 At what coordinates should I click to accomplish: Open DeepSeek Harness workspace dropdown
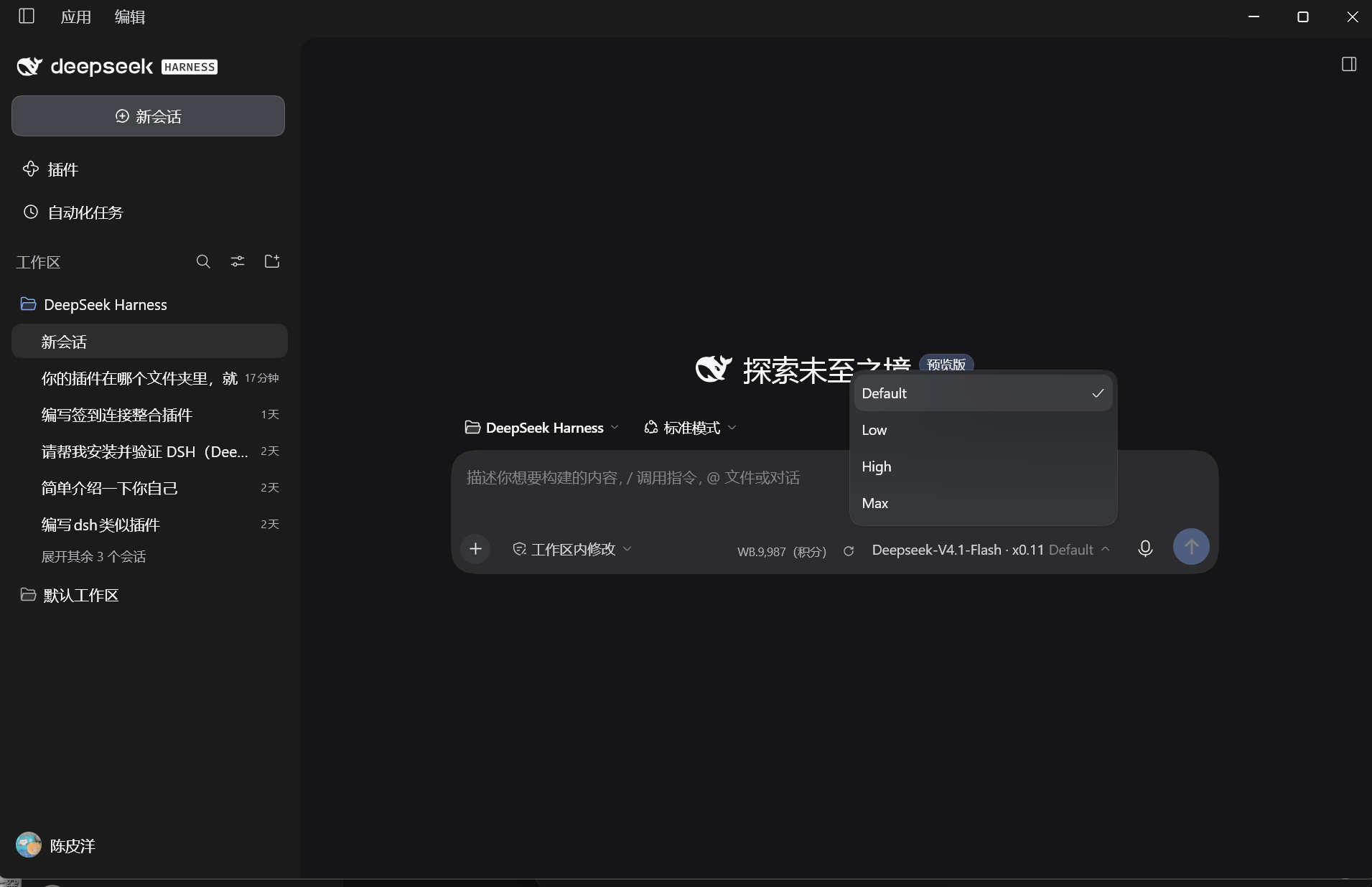point(541,428)
